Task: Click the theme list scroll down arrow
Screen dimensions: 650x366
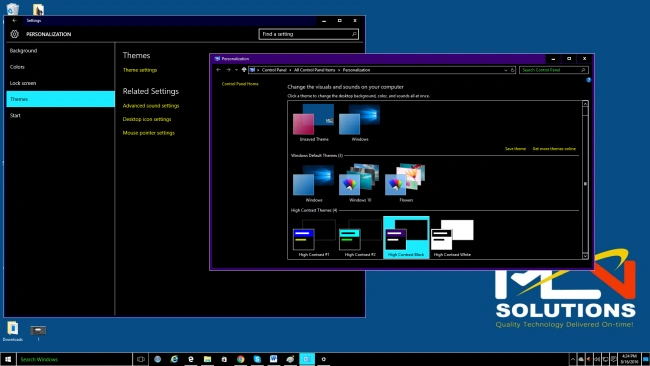Action: point(585,256)
